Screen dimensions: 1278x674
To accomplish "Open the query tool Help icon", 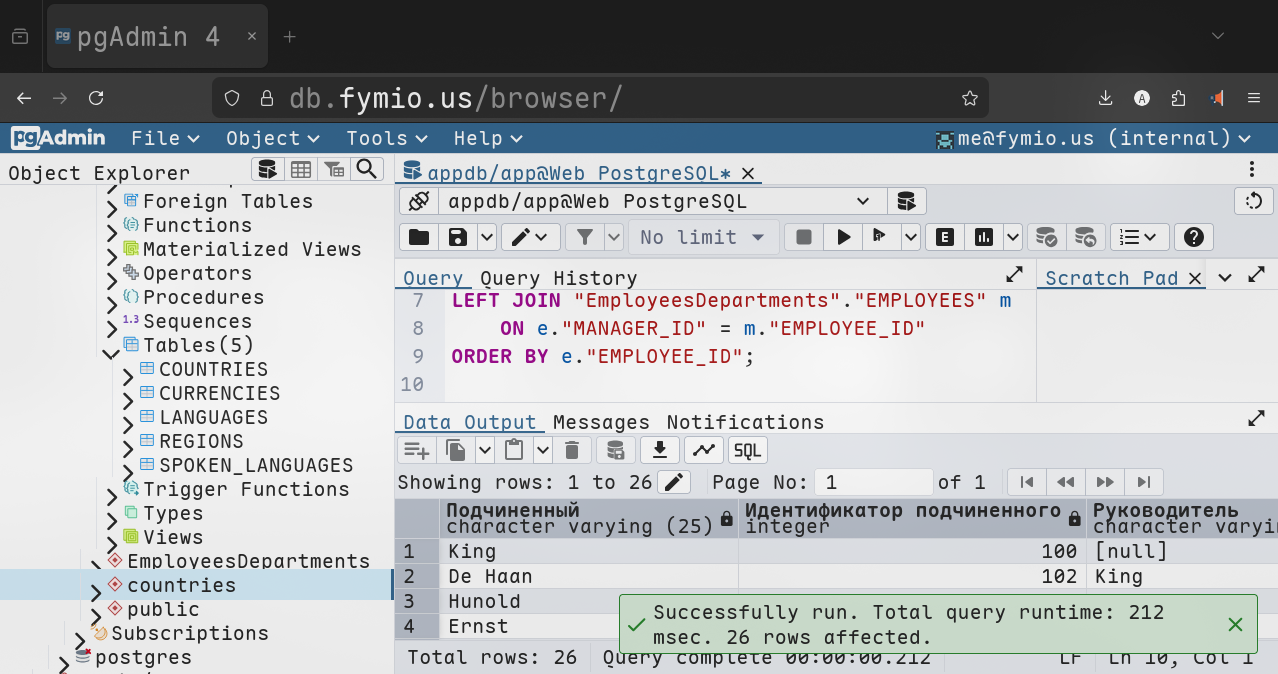I will pos(1192,237).
